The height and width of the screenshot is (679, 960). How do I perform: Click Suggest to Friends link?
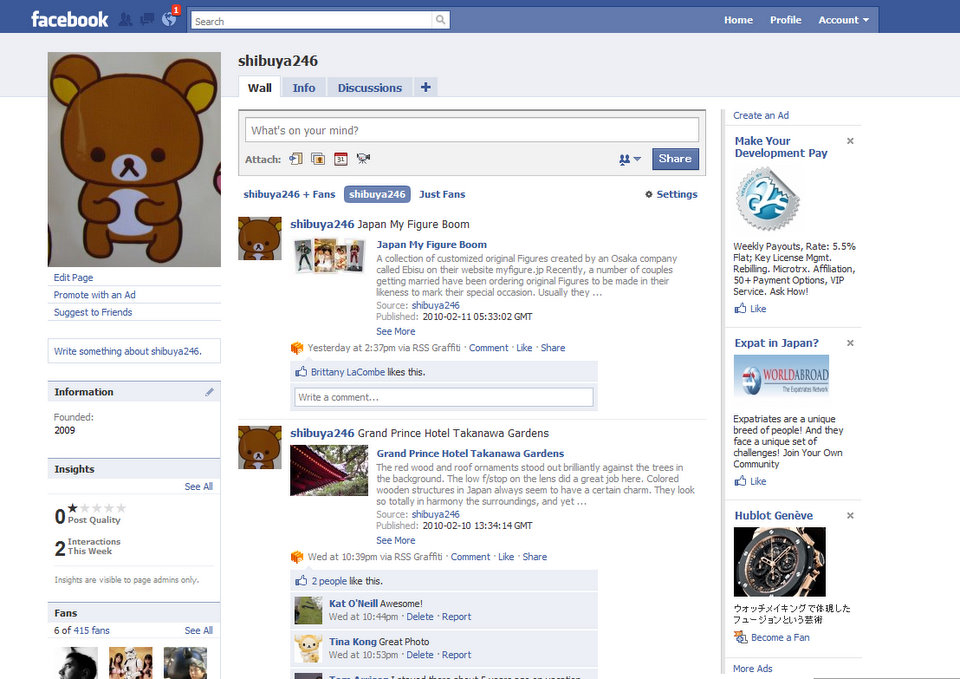92,312
